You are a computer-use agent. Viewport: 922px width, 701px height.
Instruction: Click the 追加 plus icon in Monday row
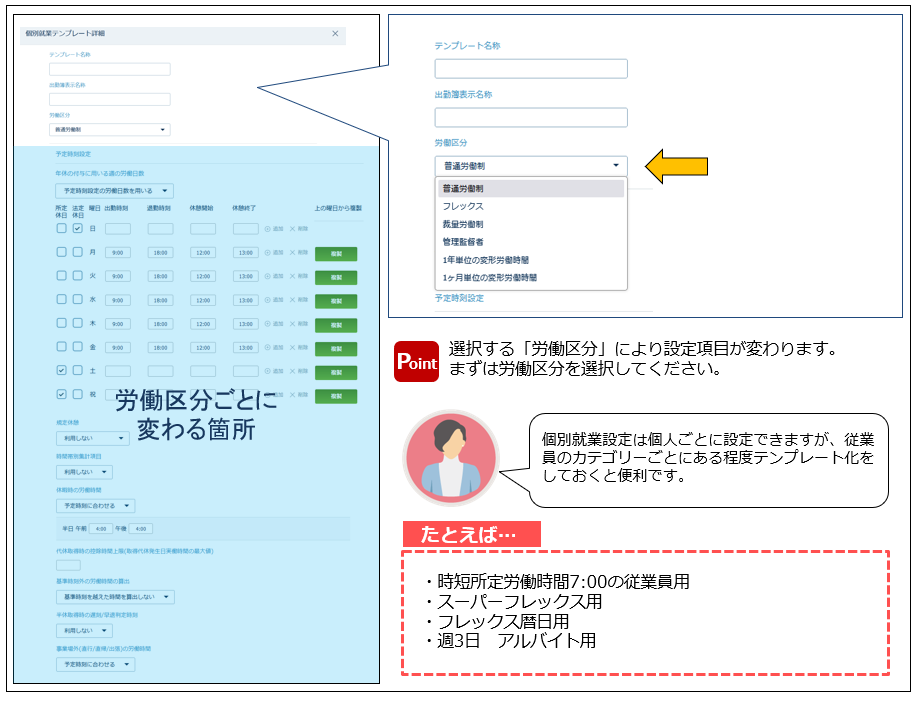268,252
